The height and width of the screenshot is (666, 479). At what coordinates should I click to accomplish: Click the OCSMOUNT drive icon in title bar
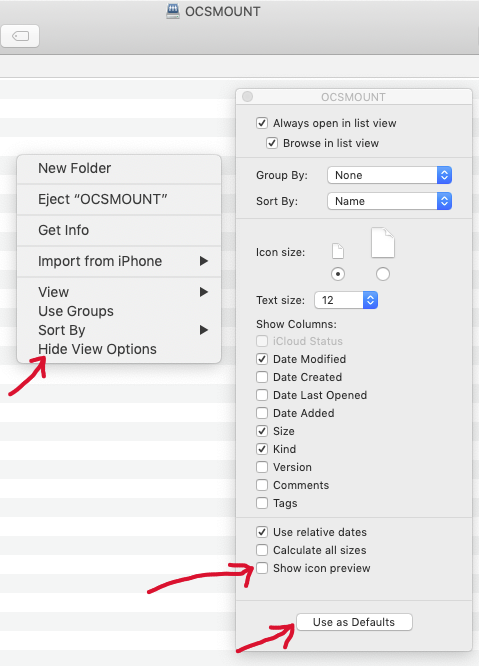(x=173, y=11)
